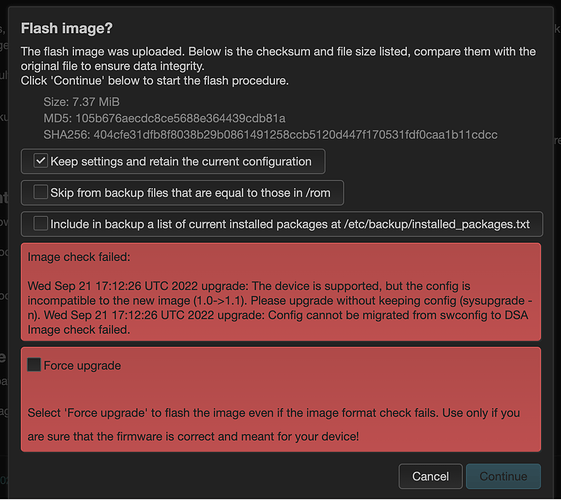561x500 pixels.
Task: Click the SHA256 checksum value
Action: (296, 135)
